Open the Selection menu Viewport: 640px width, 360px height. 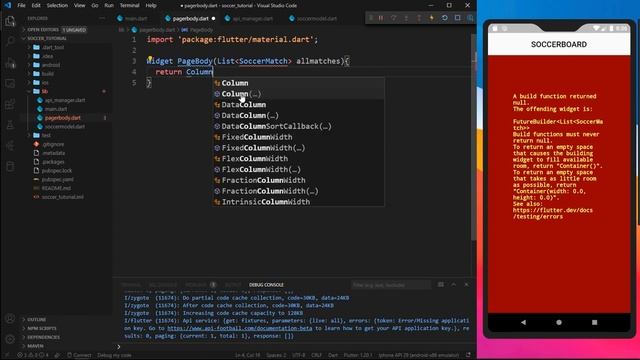(x=57, y=5)
